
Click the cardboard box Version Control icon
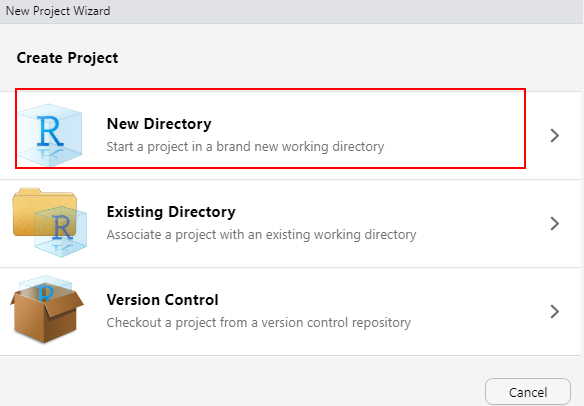coord(47,309)
